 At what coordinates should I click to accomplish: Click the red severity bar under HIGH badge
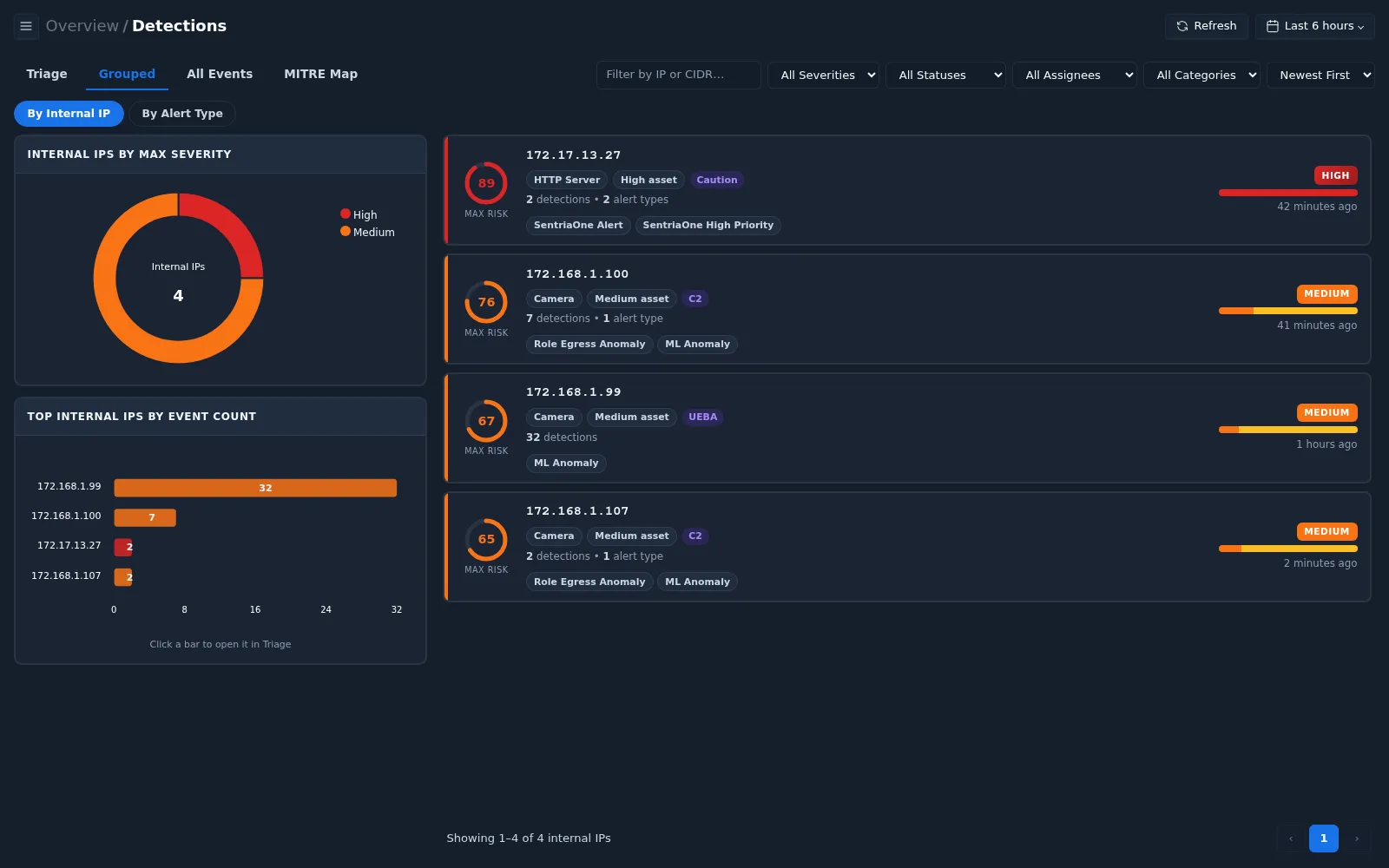click(x=1287, y=193)
